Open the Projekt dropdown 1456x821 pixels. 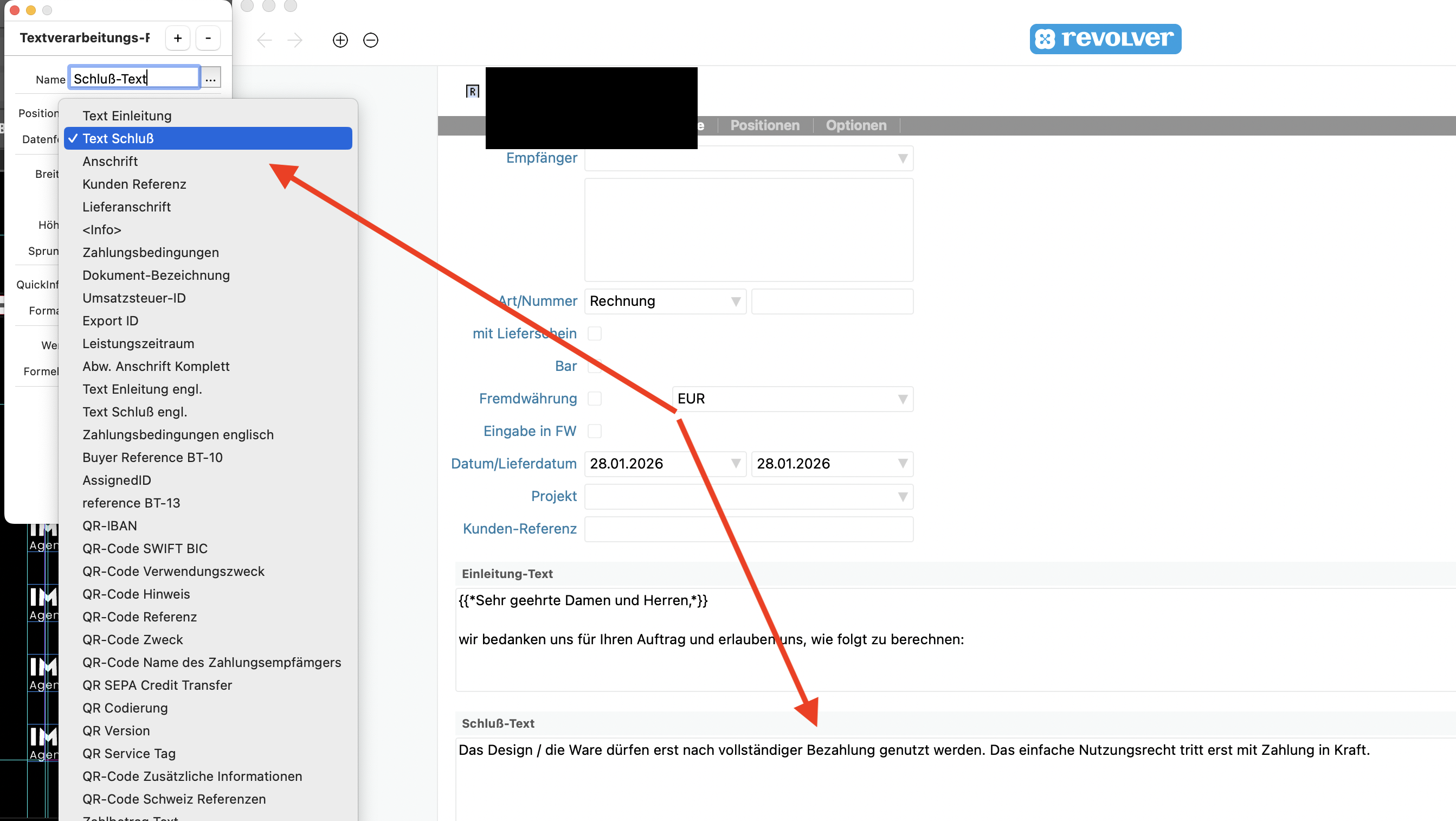[x=903, y=496]
